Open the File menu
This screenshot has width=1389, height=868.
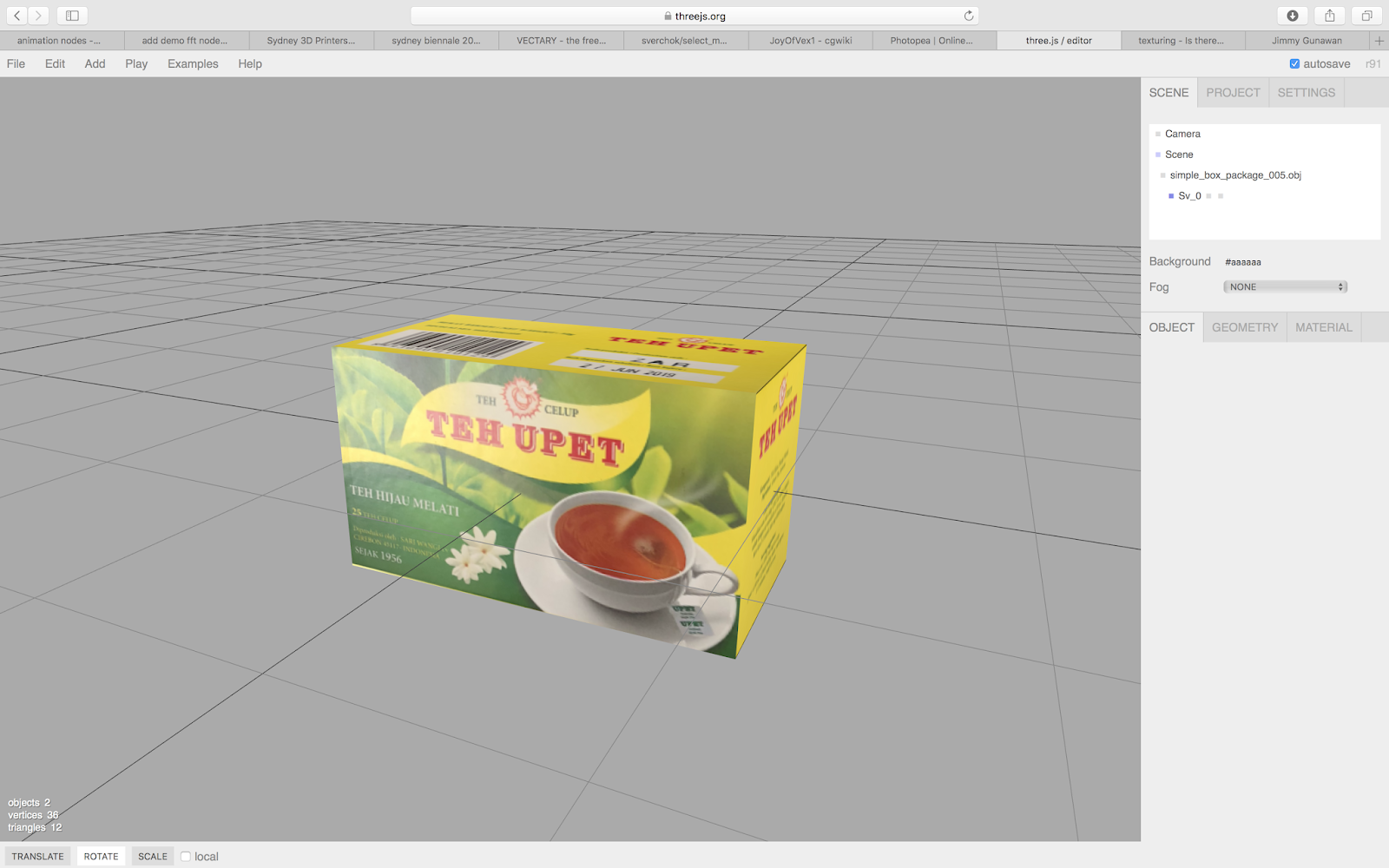click(16, 63)
